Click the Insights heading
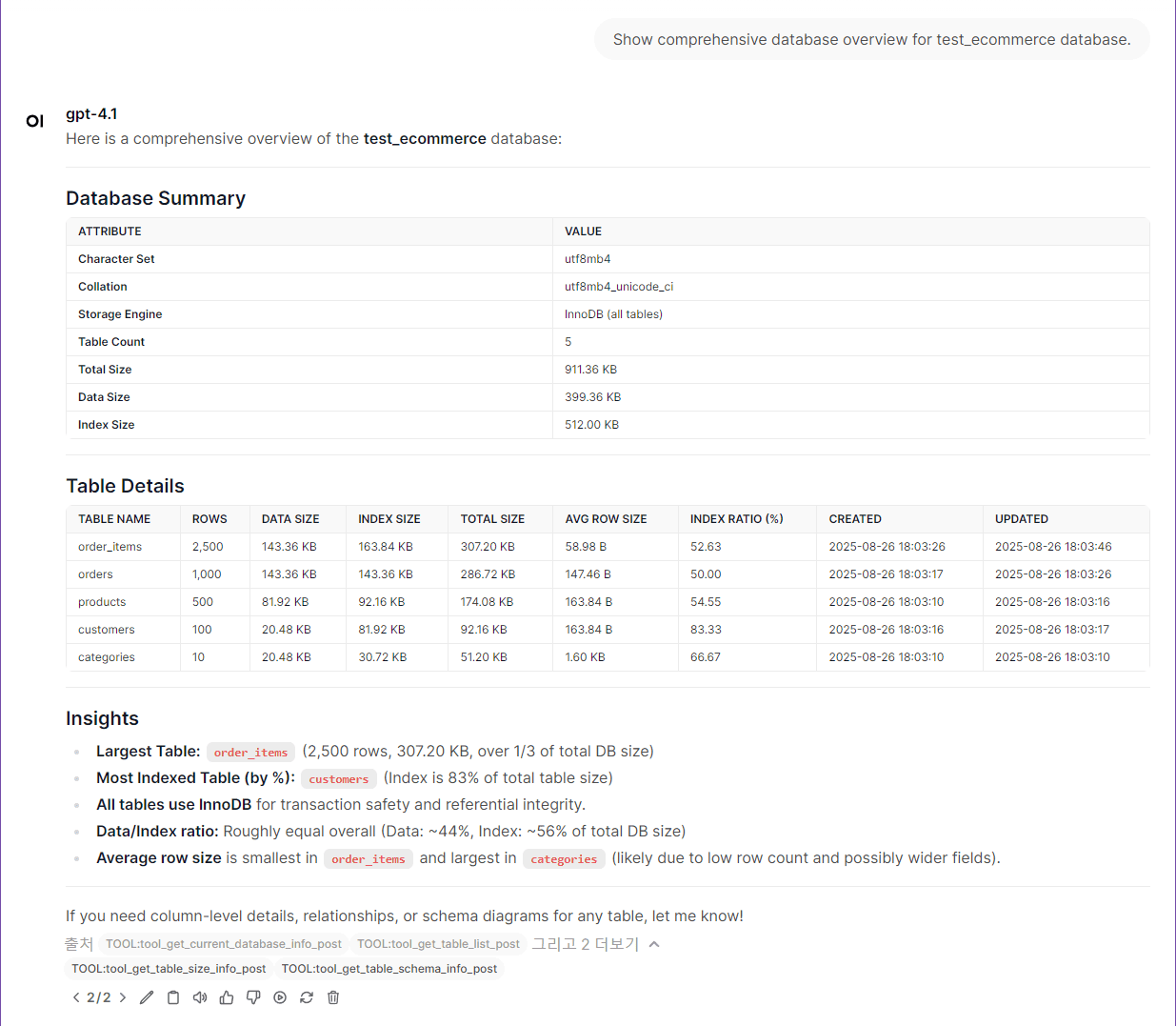 tap(102, 718)
